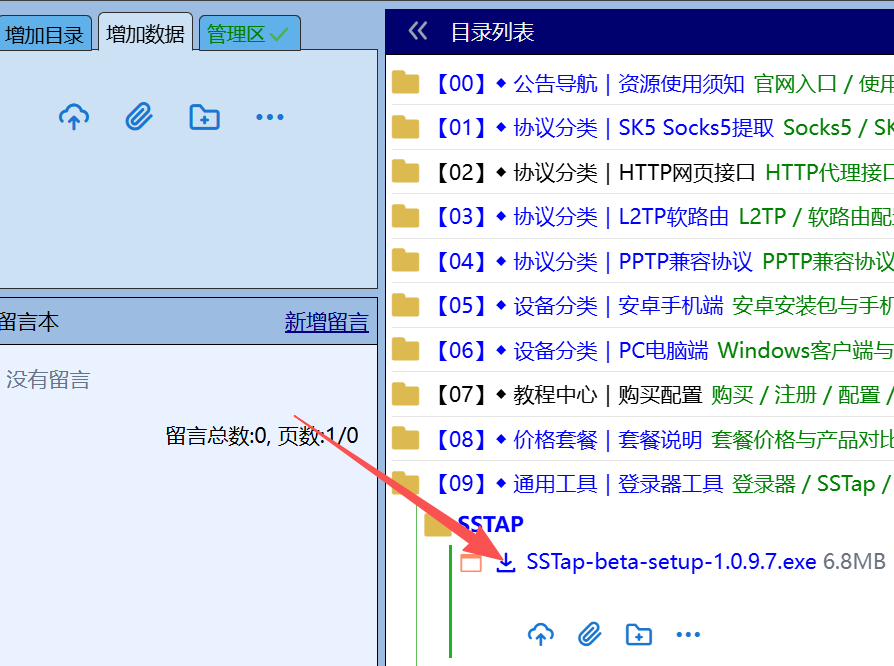Select the 管理区 tab

[x=249, y=34]
